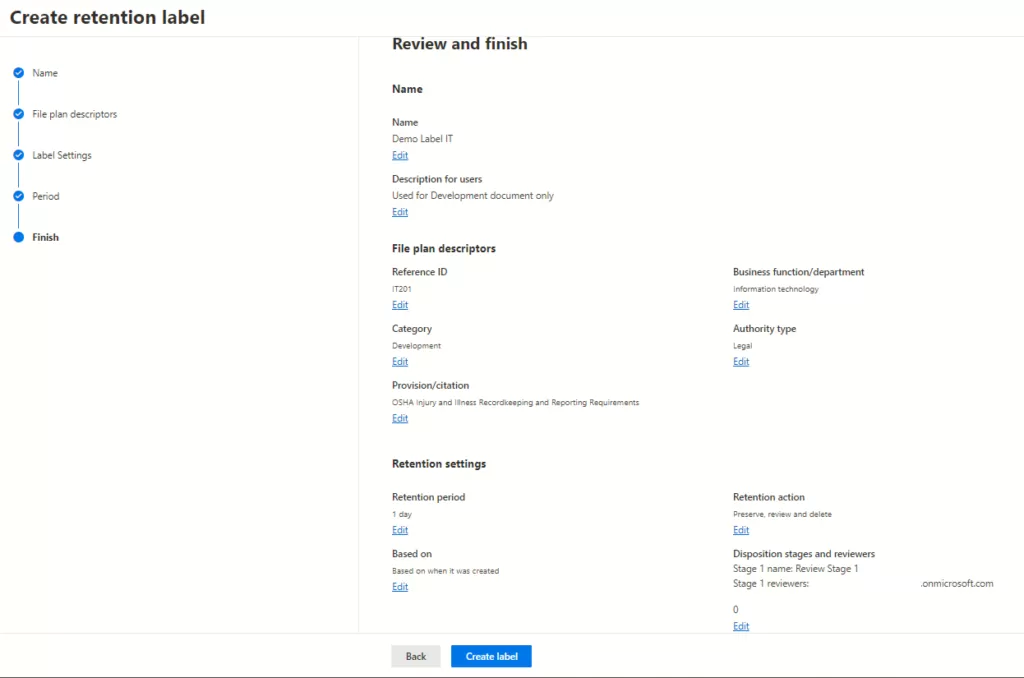Go to the Name wizard step
The width and height of the screenshot is (1024, 678).
tap(45, 73)
